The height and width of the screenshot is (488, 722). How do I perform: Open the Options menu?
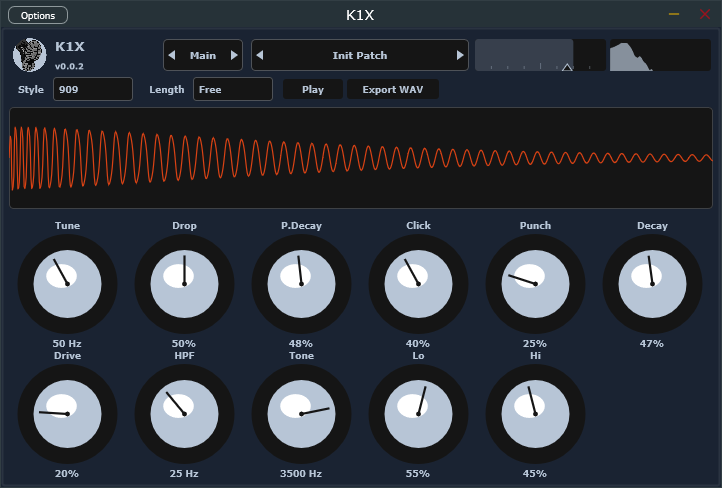pos(38,15)
